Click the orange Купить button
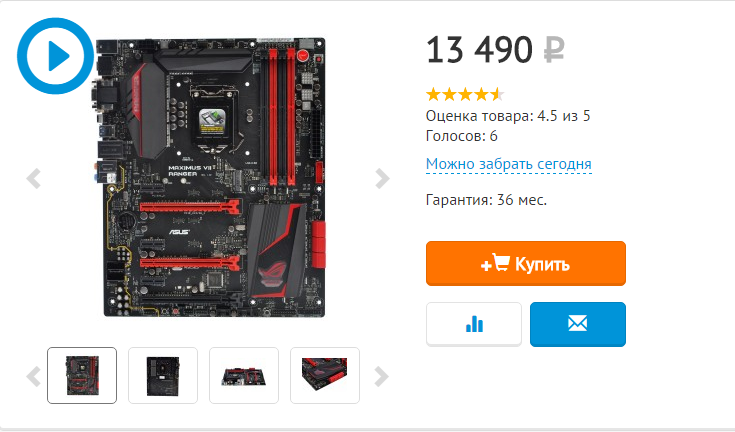Image resolution: width=735 pixels, height=432 pixels. pyautogui.click(x=525, y=263)
